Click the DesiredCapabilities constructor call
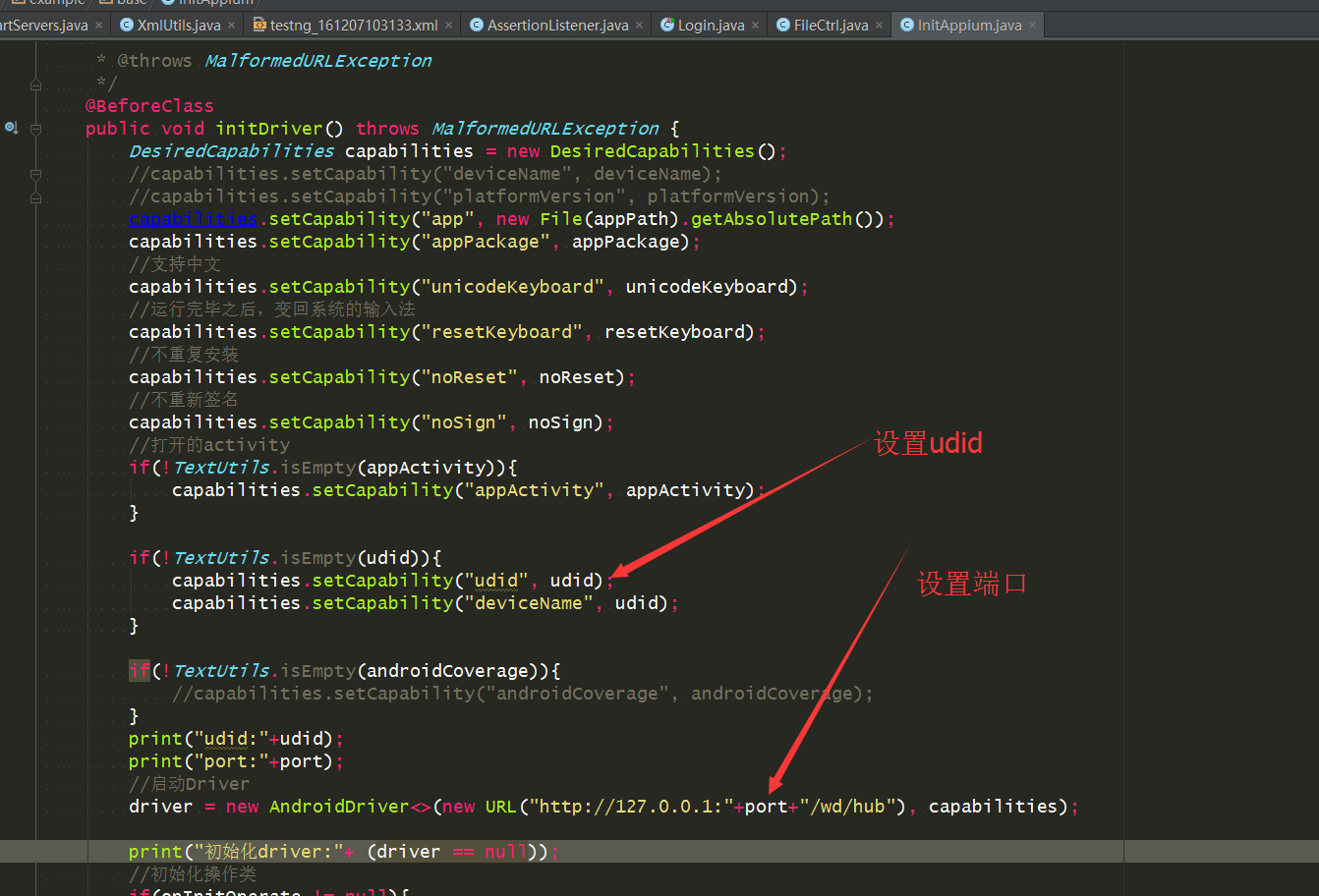The image size is (1319, 896). (x=652, y=151)
